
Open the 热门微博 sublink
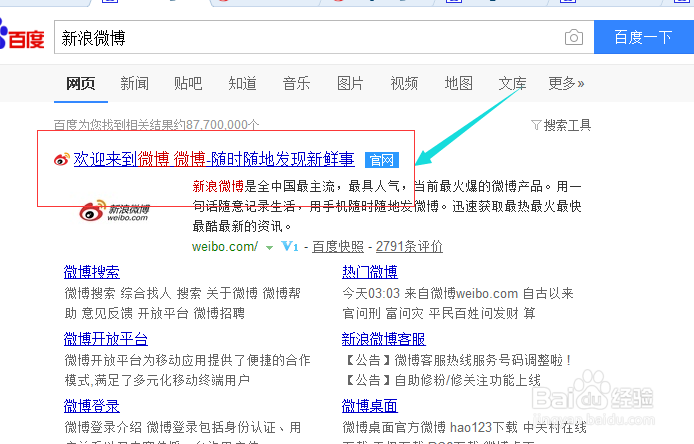[x=370, y=272]
